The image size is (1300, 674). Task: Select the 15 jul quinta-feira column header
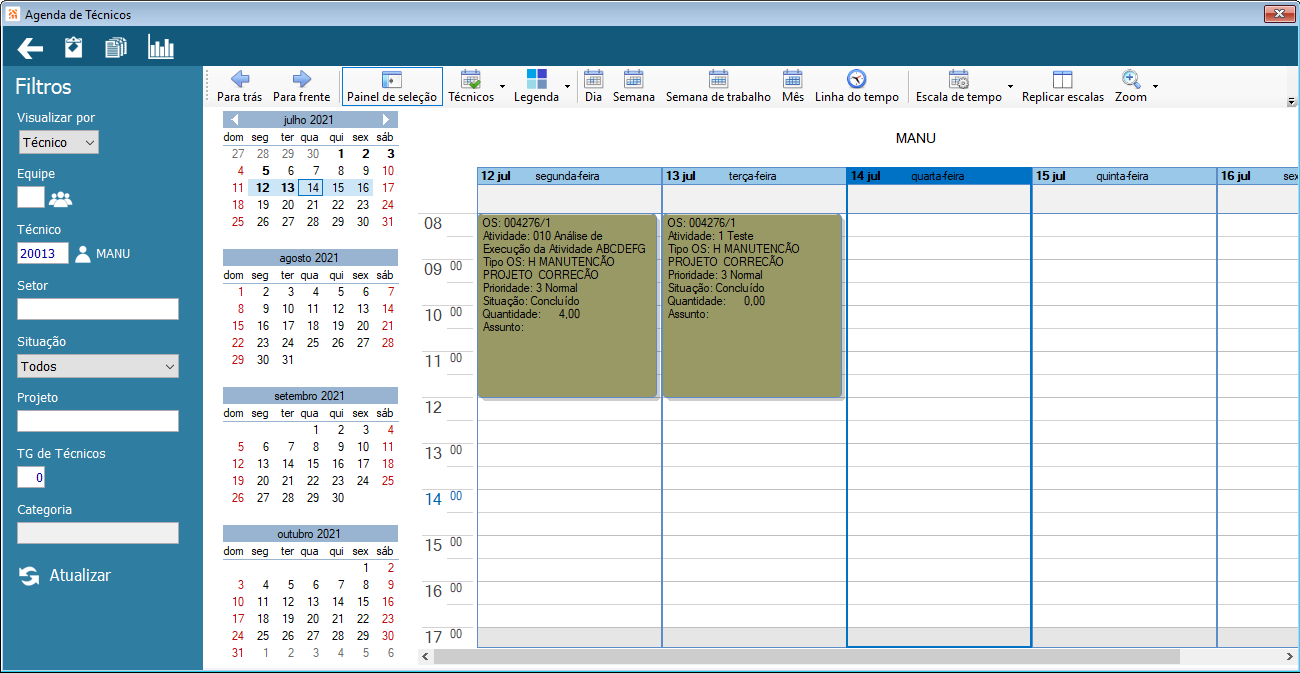pos(1124,176)
